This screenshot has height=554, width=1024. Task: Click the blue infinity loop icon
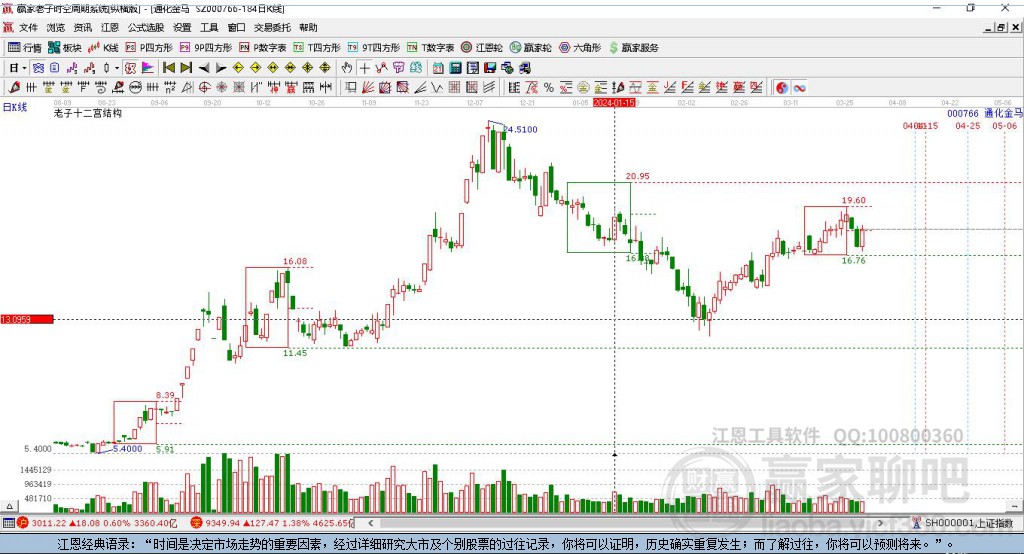coord(799,87)
